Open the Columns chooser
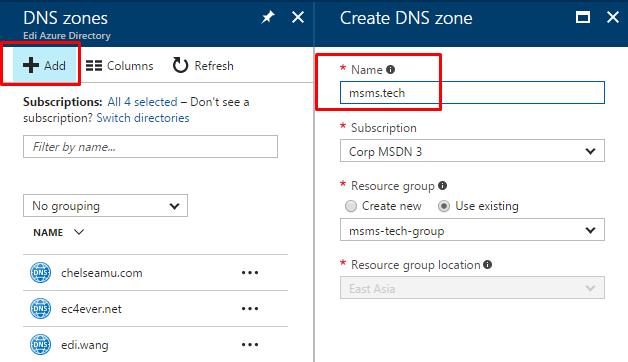 pos(120,66)
